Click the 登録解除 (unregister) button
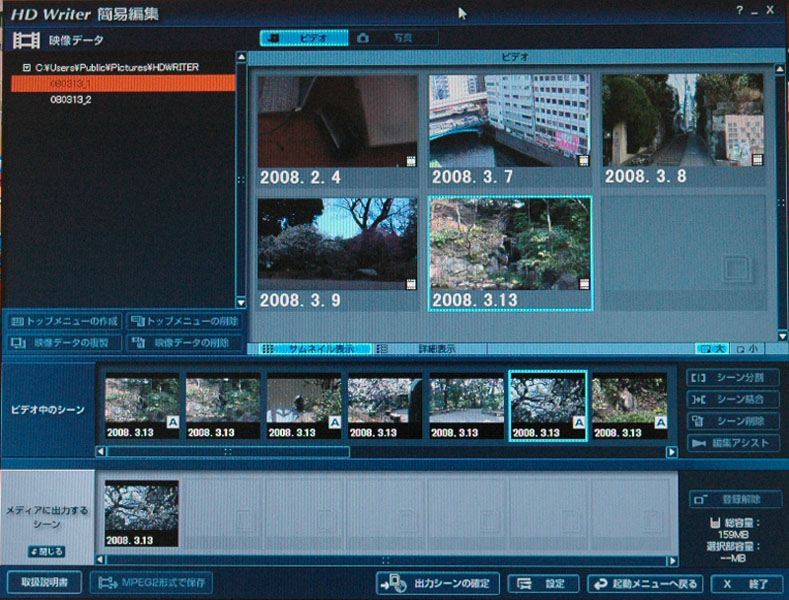The height and width of the screenshot is (600, 789). (734, 499)
